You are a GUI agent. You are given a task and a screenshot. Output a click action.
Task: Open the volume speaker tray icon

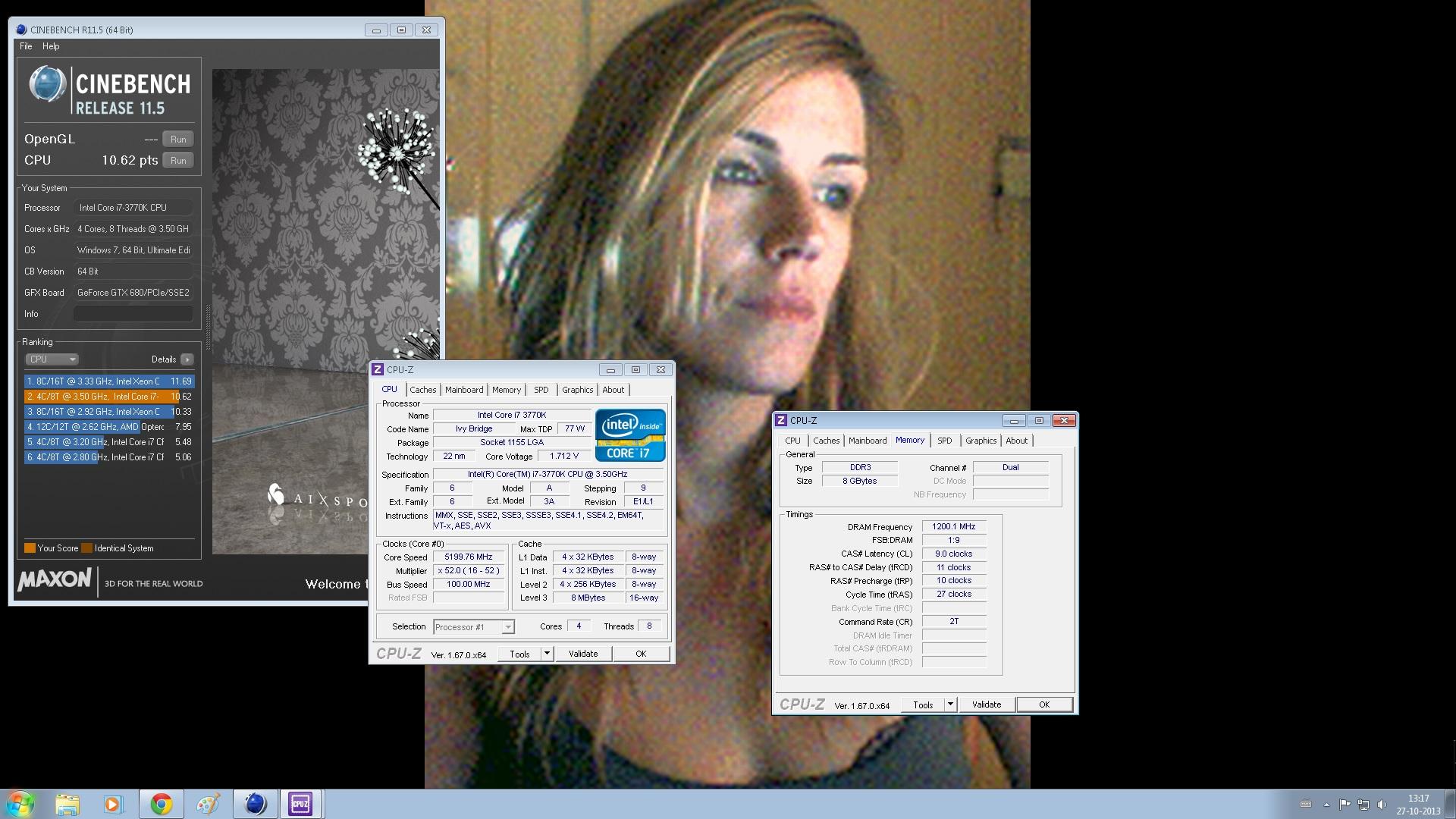tap(1382, 805)
